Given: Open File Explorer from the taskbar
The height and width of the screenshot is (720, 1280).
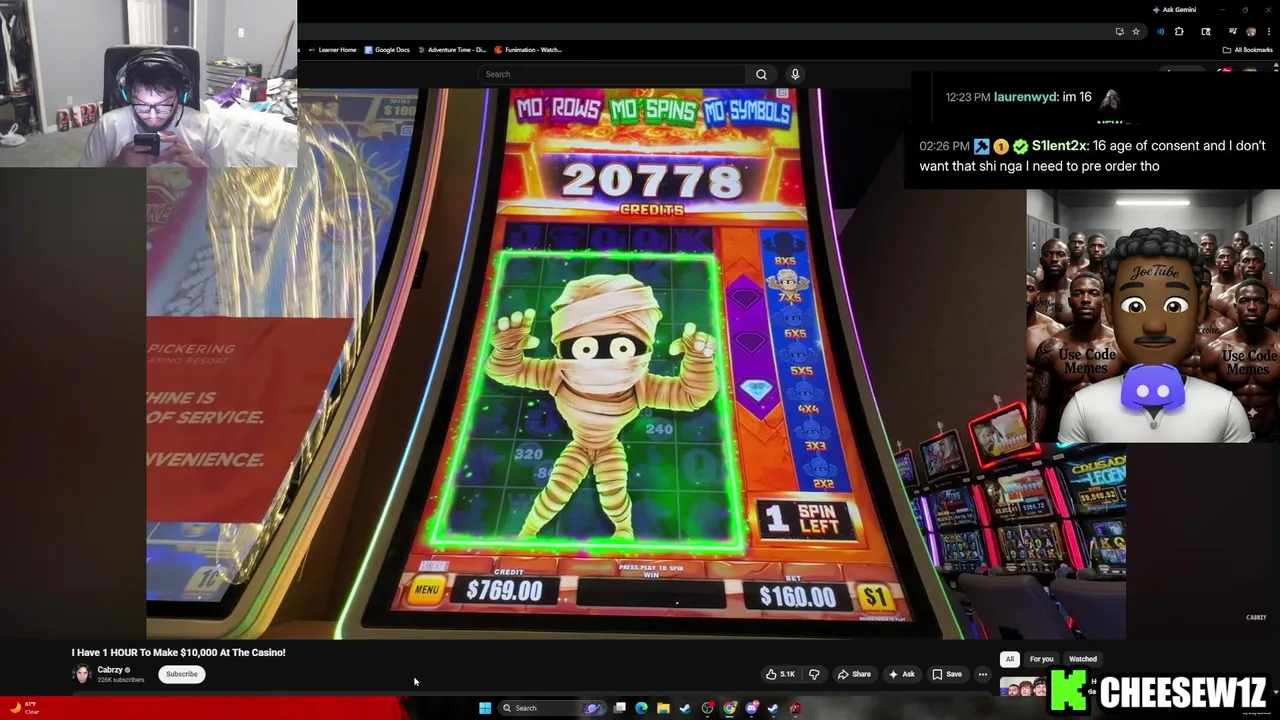Looking at the screenshot, I should coord(663,708).
